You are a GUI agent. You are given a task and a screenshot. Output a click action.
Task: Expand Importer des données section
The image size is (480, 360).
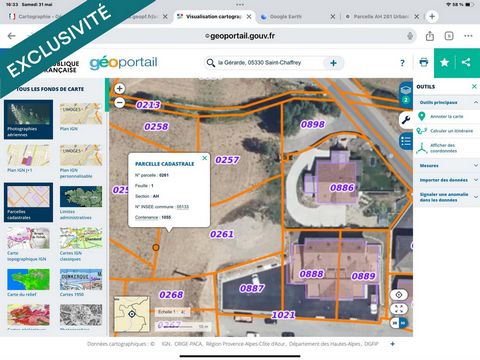pyautogui.click(x=446, y=180)
